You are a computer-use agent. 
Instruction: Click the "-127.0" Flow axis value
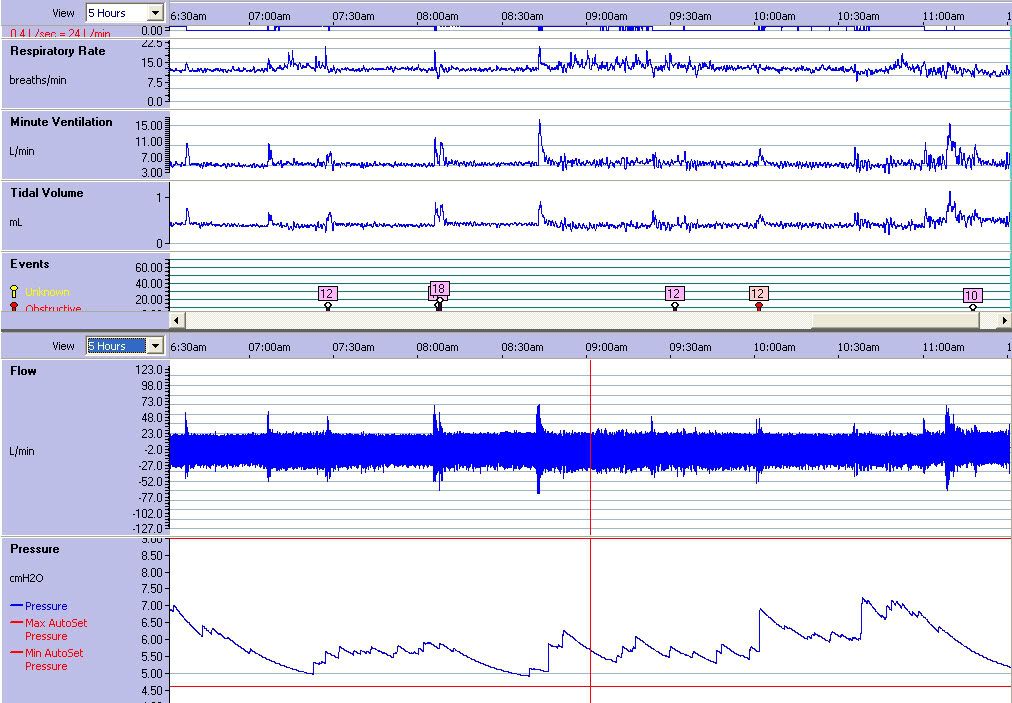(x=148, y=529)
